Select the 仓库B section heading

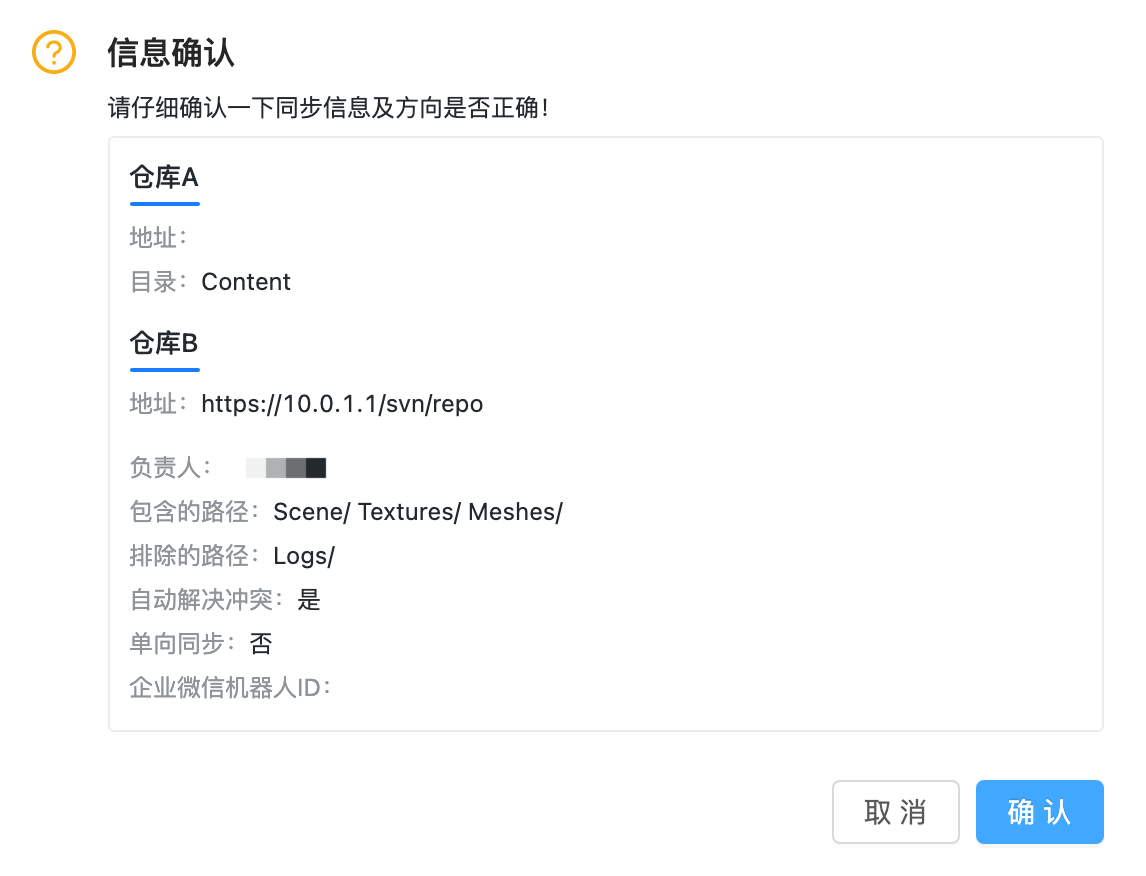pyautogui.click(x=164, y=344)
